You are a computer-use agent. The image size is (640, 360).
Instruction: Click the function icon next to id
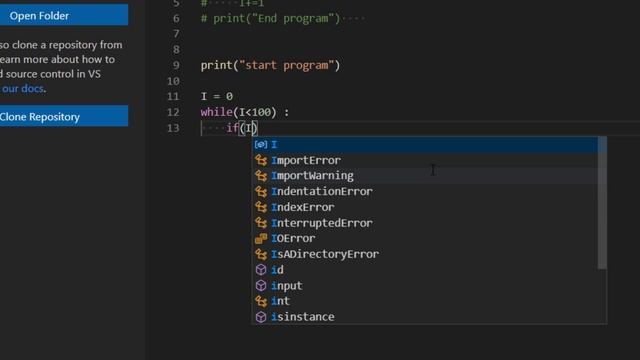coord(261,270)
